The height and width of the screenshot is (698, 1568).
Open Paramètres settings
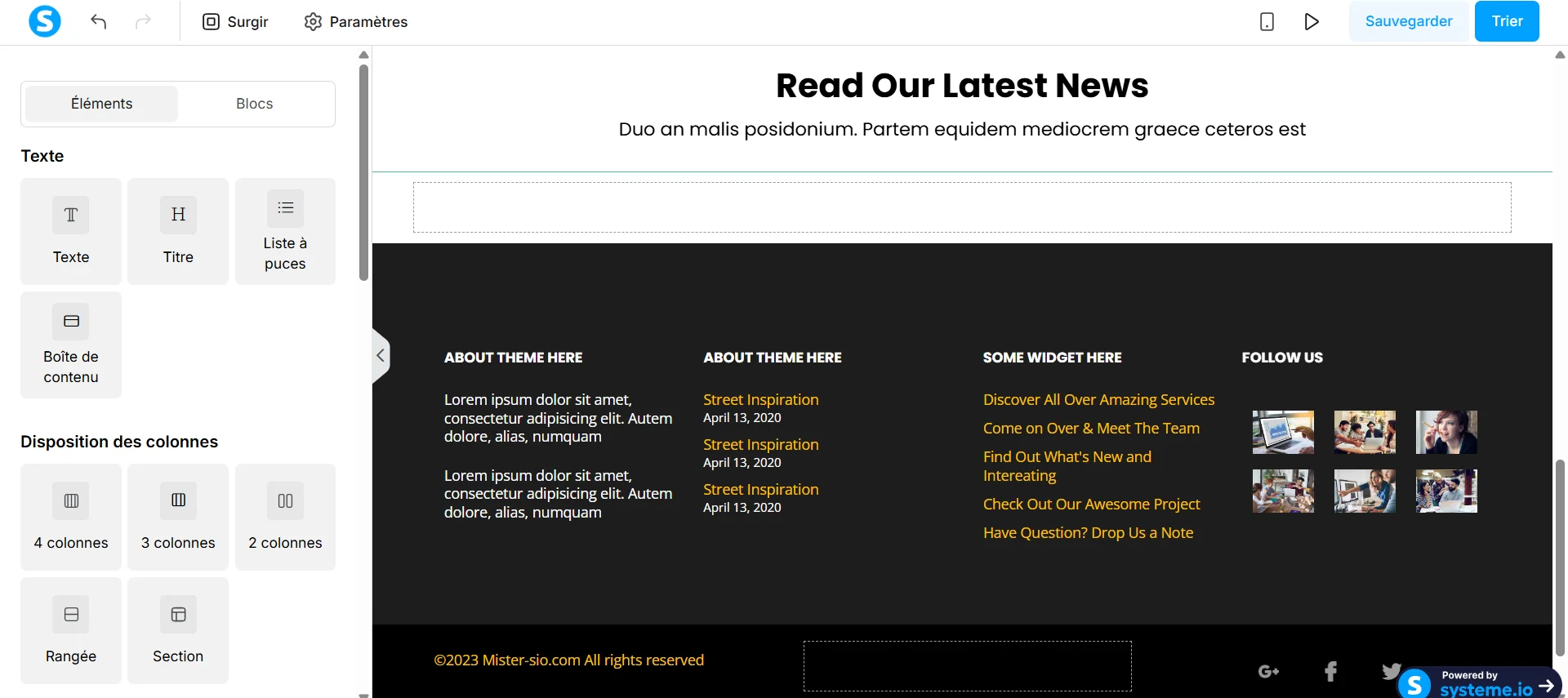pos(355,21)
